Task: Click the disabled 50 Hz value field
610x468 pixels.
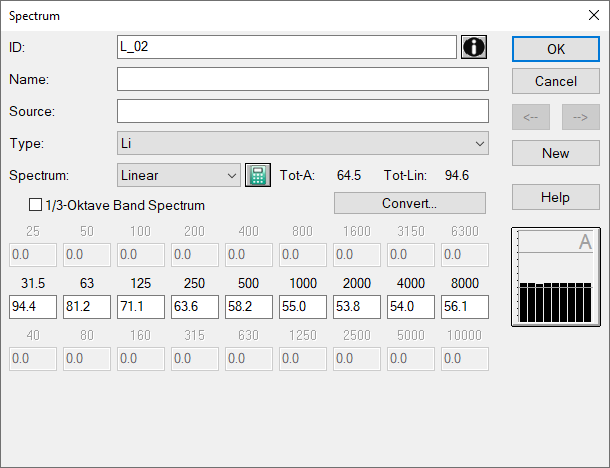Action: click(x=87, y=255)
